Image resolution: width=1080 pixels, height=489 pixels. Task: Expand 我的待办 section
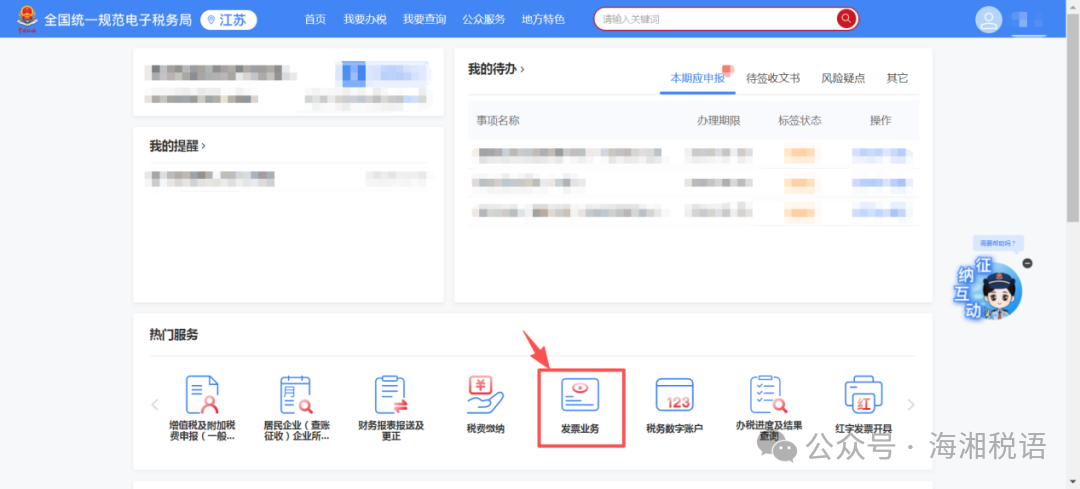pos(496,69)
